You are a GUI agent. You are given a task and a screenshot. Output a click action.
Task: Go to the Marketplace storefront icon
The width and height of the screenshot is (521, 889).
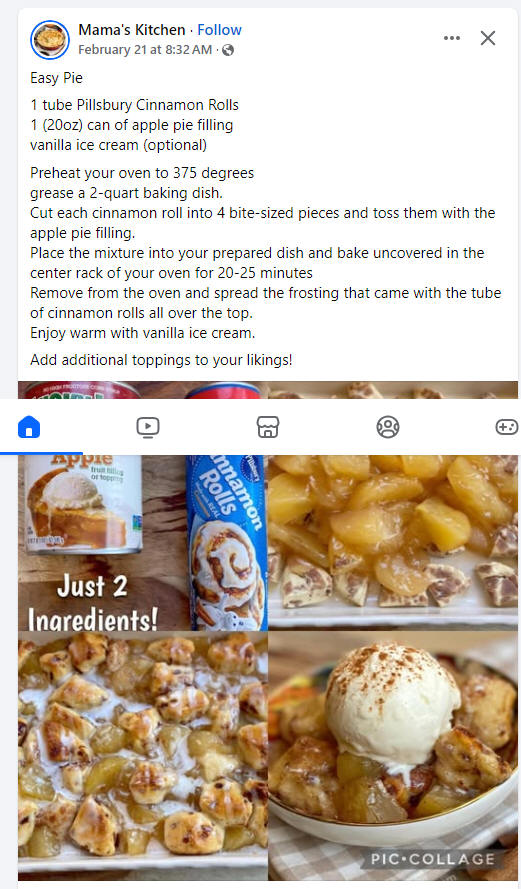click(x=268, y=427)
